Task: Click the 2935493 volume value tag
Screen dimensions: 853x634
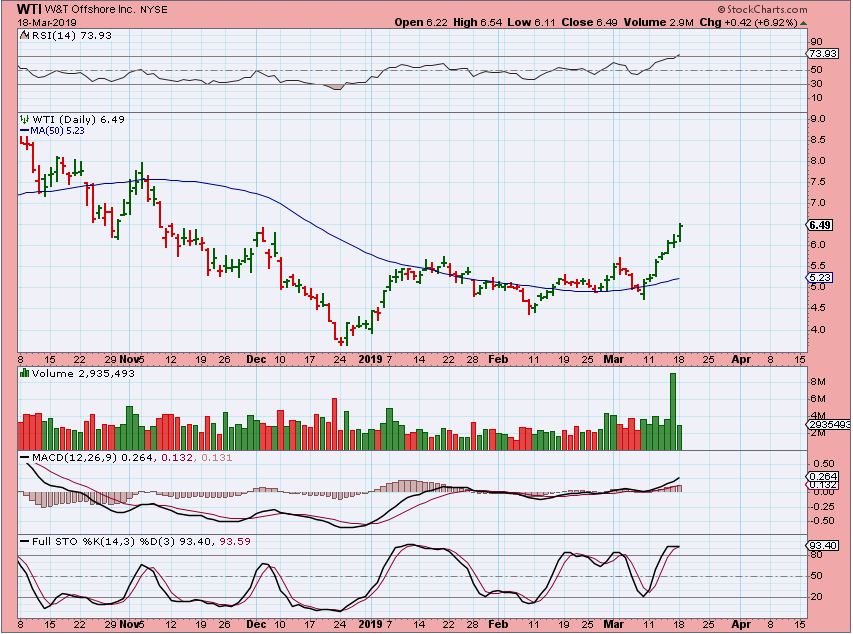Action: click(829, 425)
